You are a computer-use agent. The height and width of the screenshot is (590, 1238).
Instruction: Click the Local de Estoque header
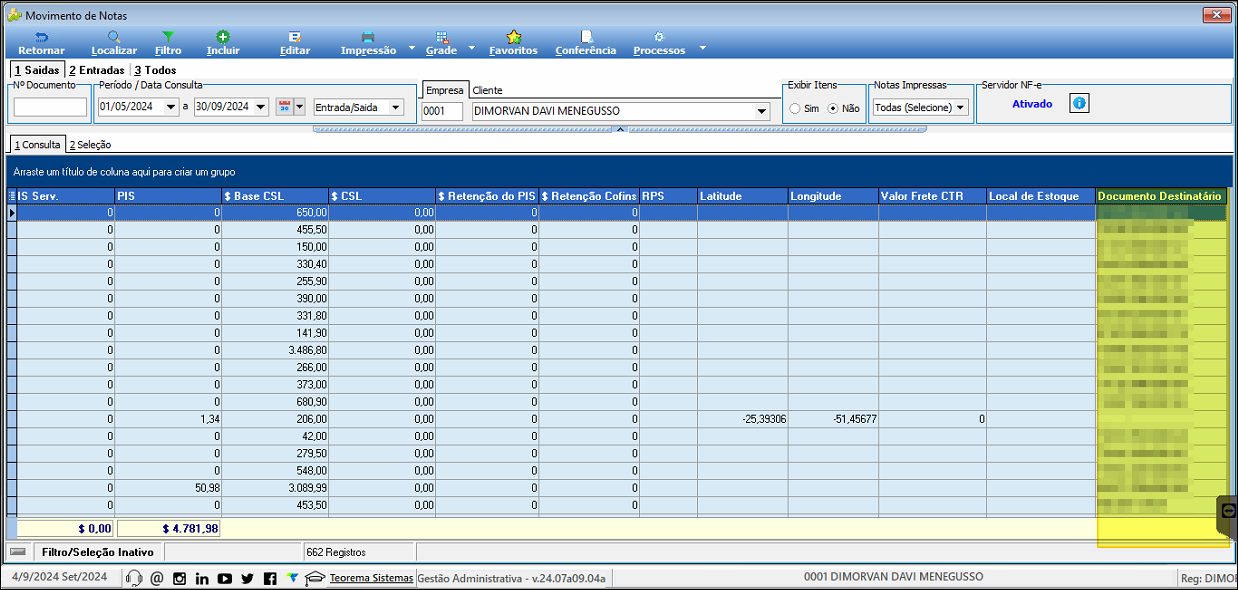[1041, 196]
